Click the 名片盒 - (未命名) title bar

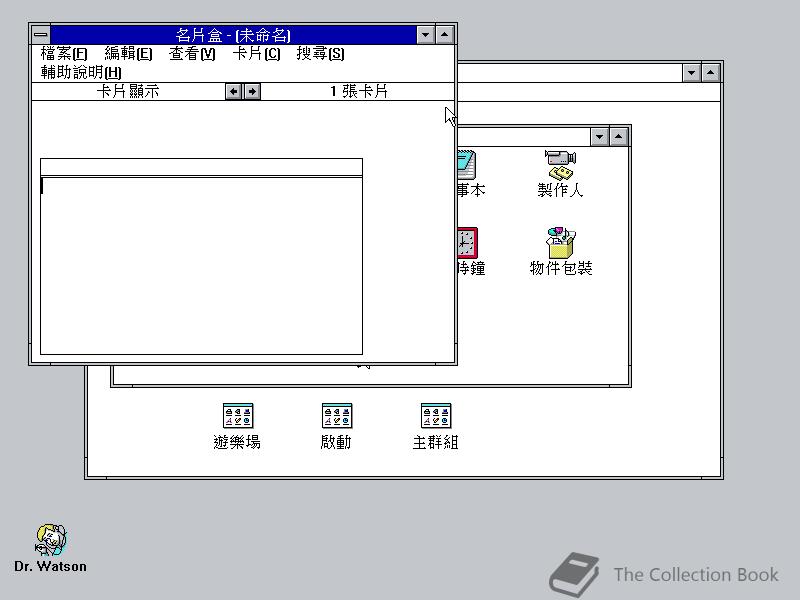[233, 35]
